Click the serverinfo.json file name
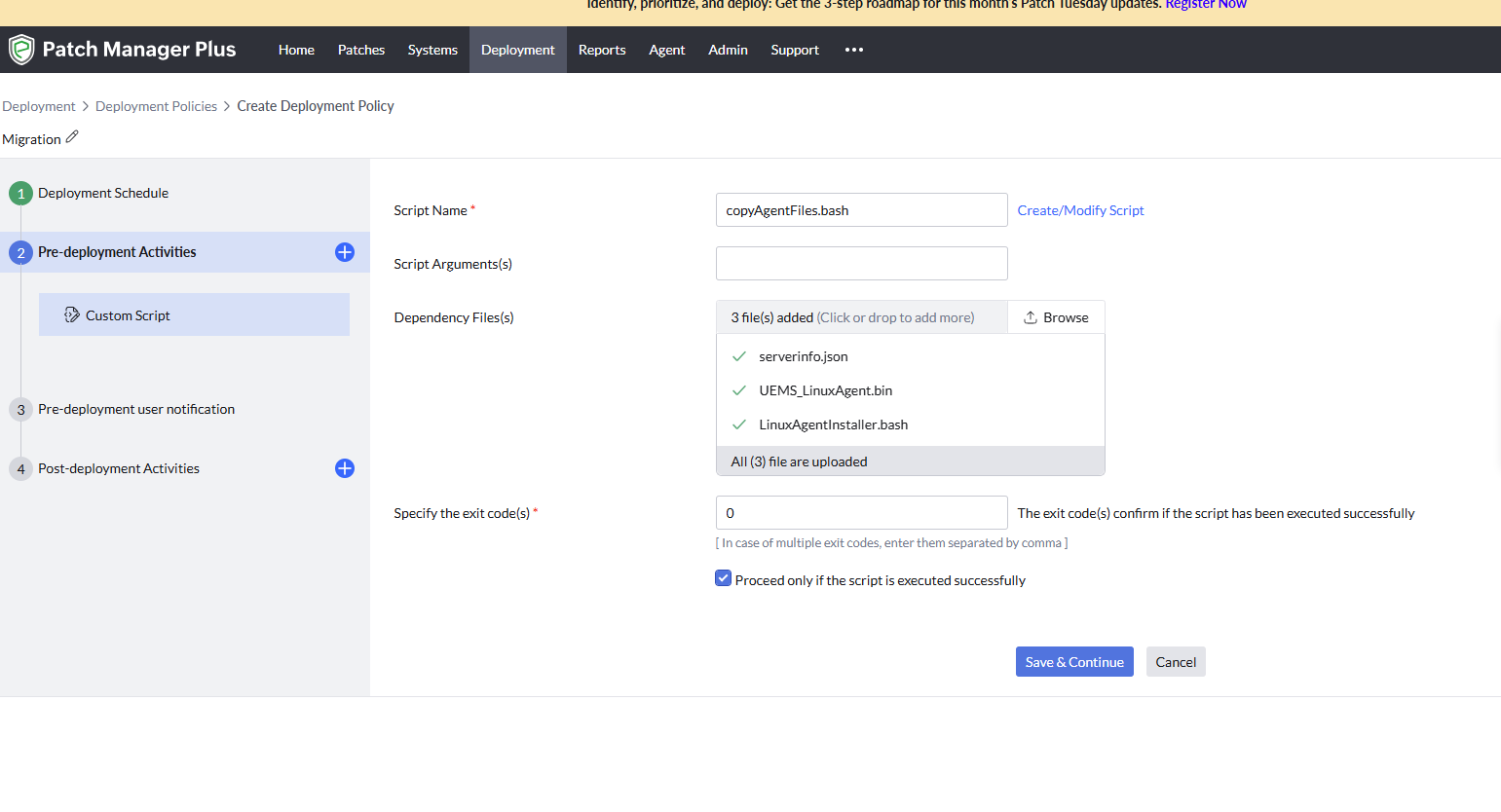Image resolution: width=1501 pixels, height=812 pixels. (x=804, y=356)
